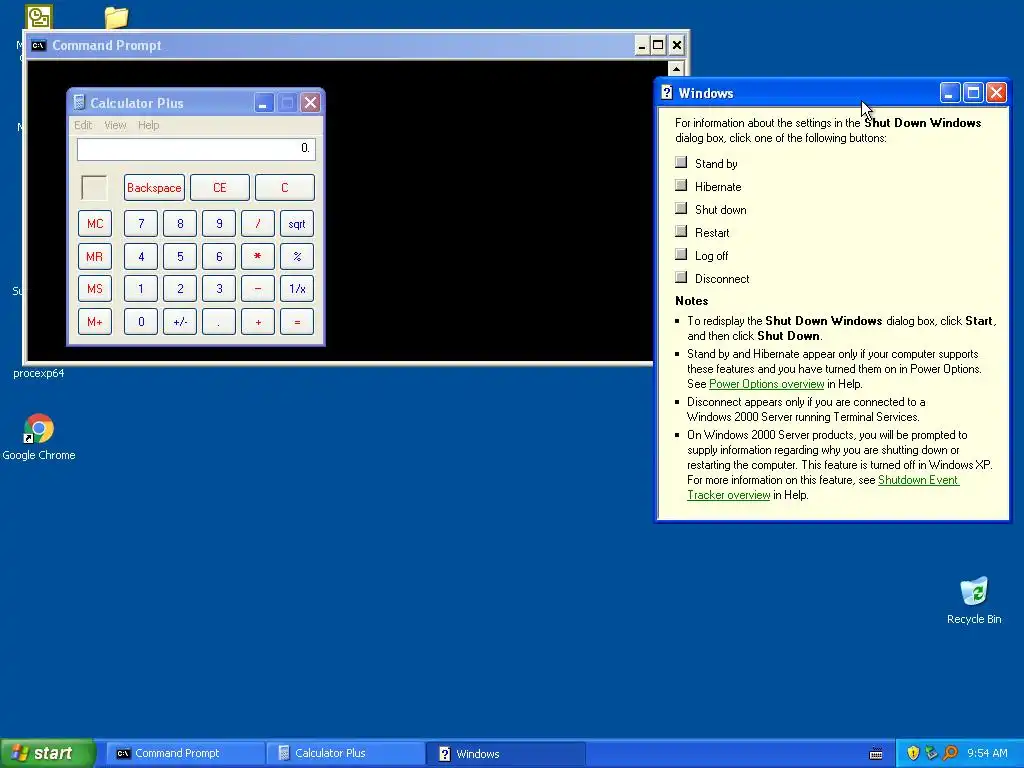
Task: Open the Recycle Bin on the desktop
Action: click(x=974, y=601)
